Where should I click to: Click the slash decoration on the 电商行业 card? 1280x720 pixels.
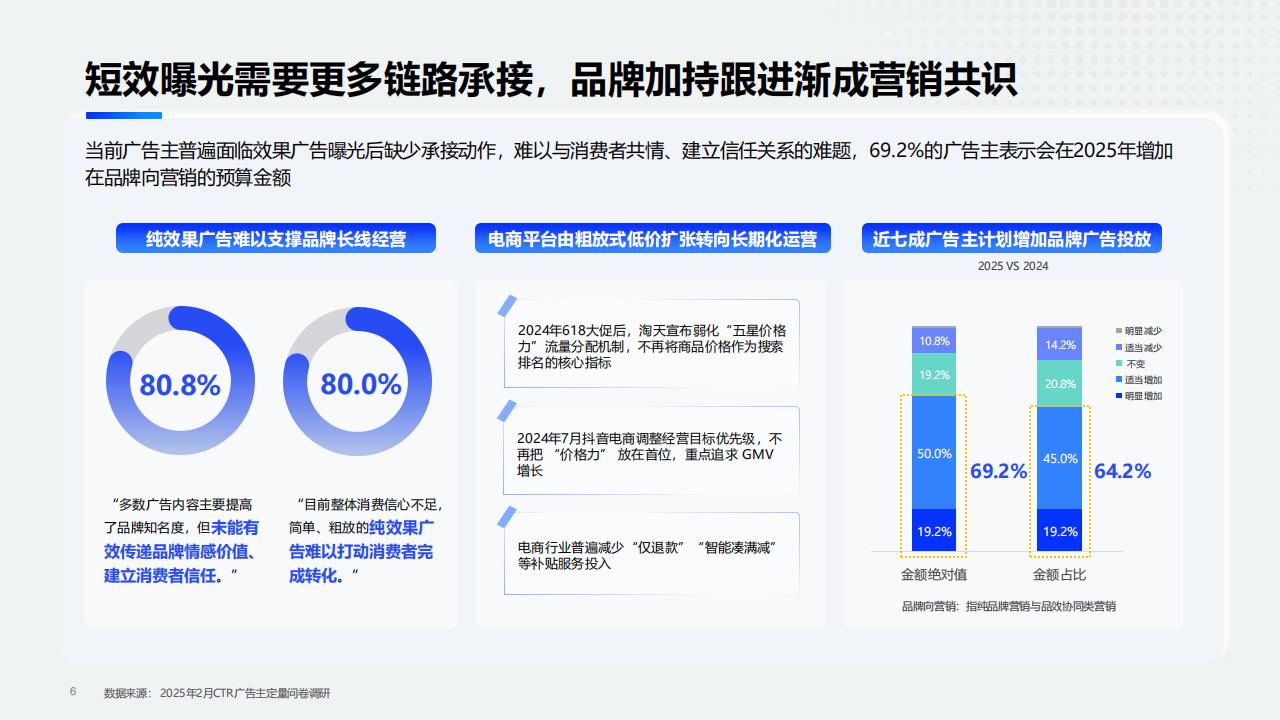507,516
